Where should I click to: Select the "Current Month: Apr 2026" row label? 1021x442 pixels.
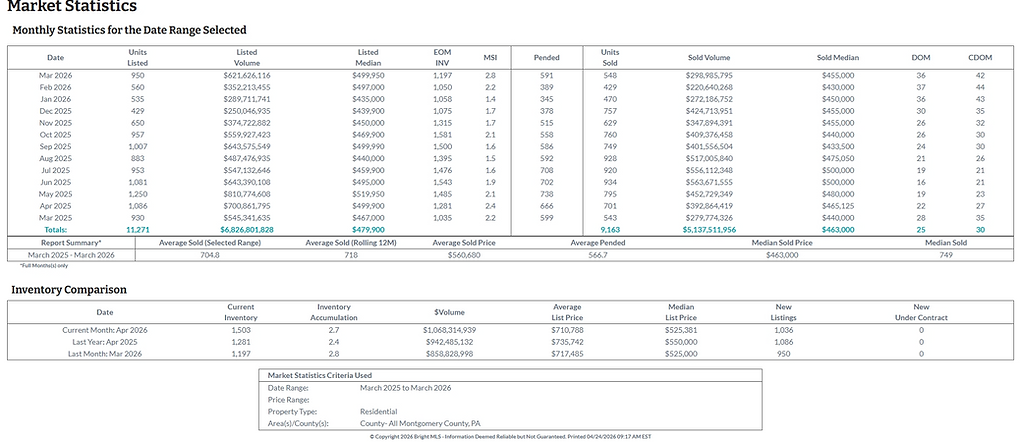(105, 330)
